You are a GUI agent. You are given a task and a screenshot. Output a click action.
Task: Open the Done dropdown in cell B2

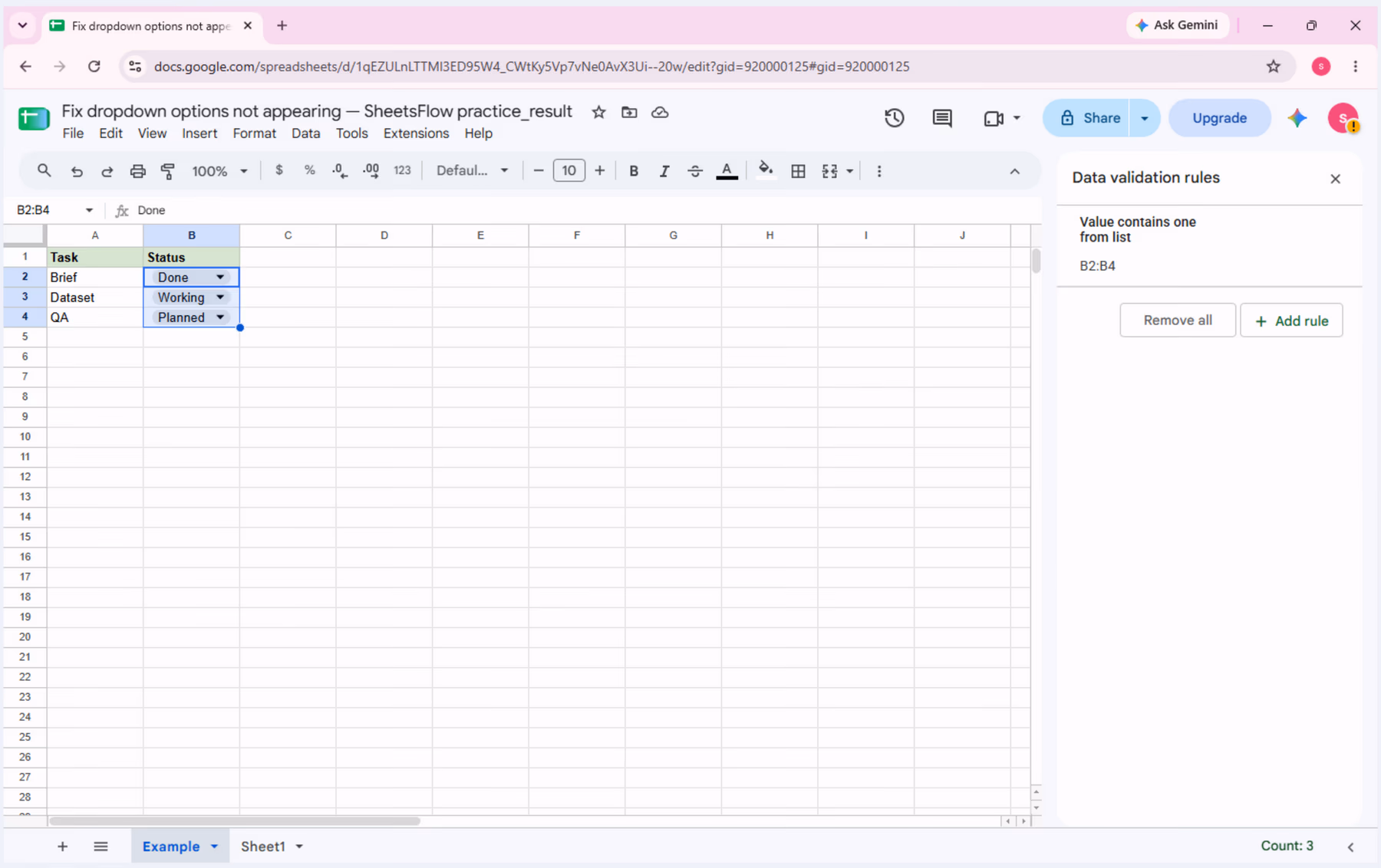(x=220, y=277)
